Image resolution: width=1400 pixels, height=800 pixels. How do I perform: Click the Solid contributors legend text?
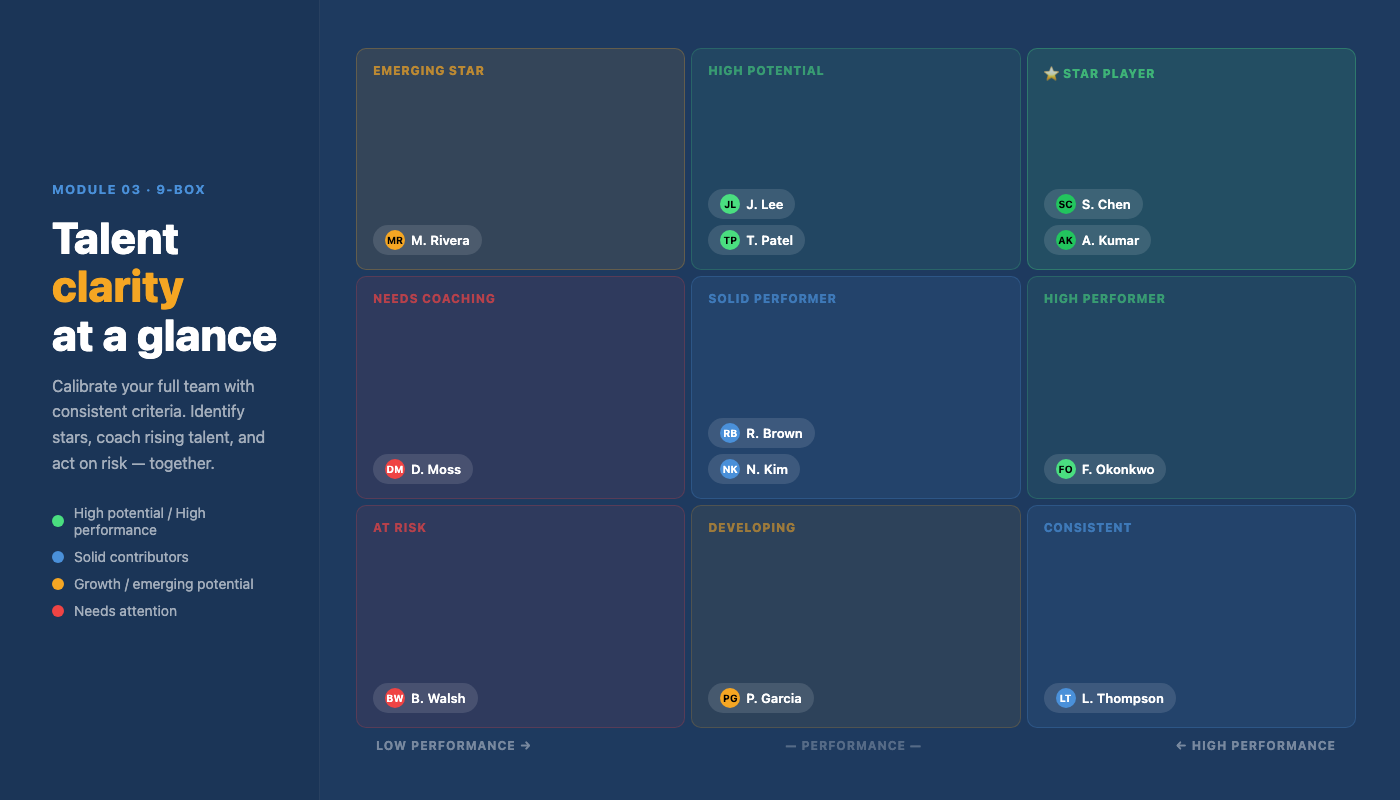(x=131, y=557)
